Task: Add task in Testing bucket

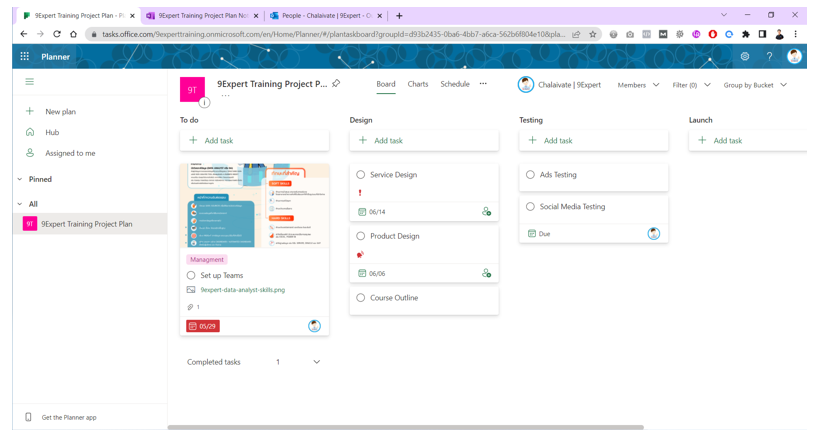Action: click(593, 141)
